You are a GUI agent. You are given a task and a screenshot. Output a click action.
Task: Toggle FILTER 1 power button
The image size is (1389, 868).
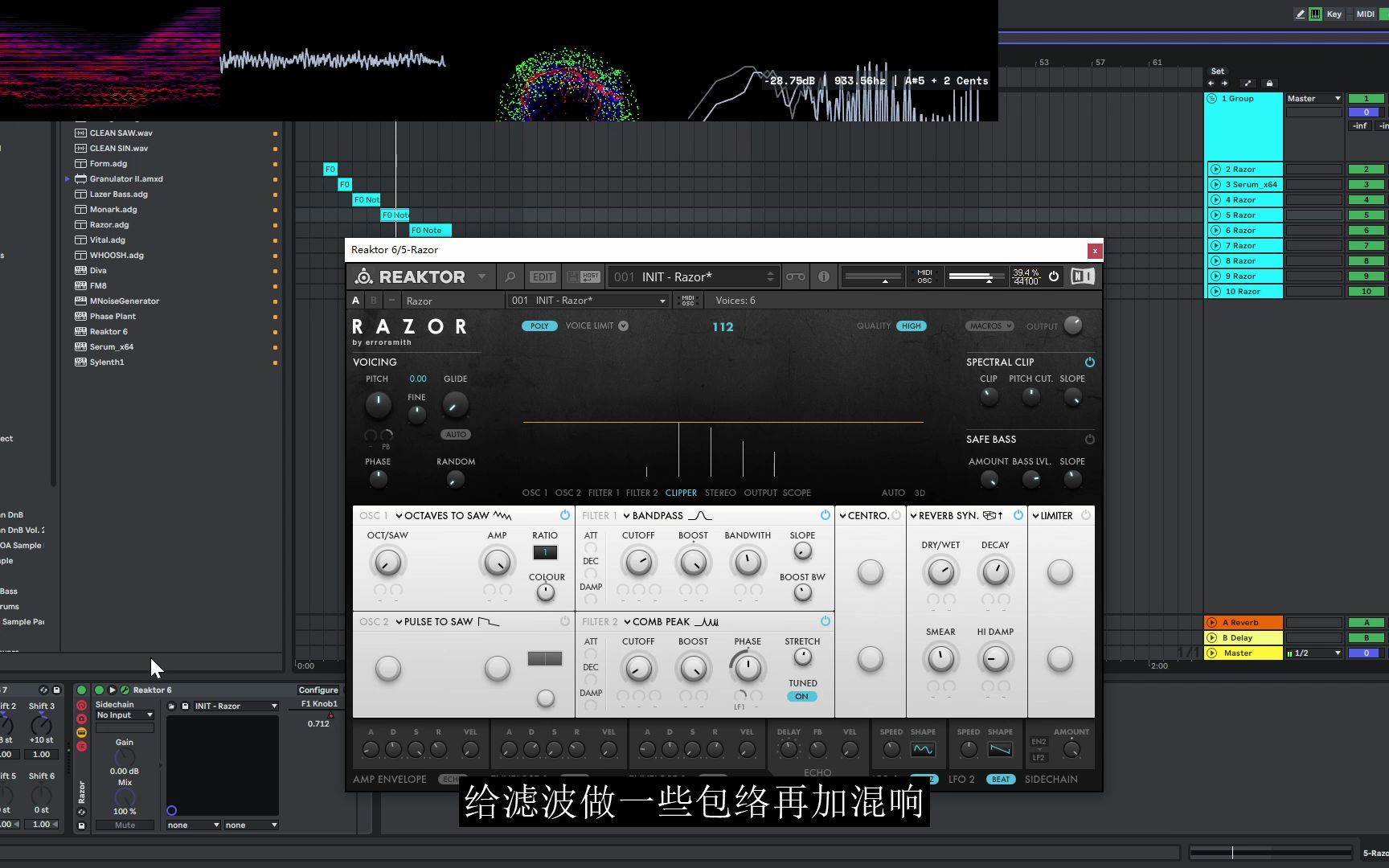826,515
